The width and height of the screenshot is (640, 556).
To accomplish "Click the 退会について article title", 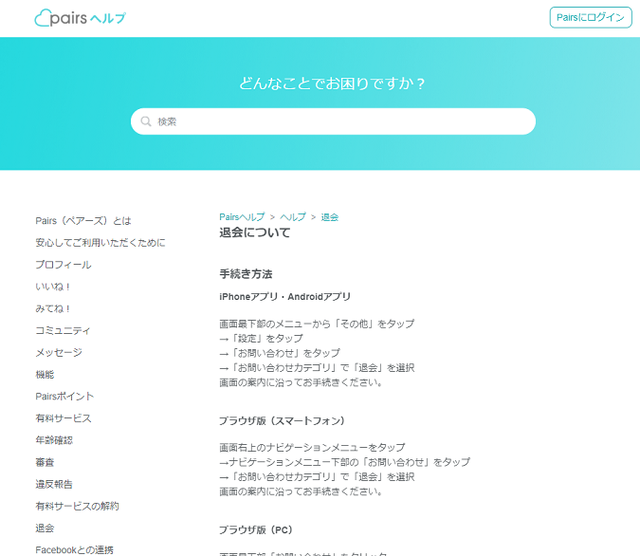I will click(x=255, y=233).
